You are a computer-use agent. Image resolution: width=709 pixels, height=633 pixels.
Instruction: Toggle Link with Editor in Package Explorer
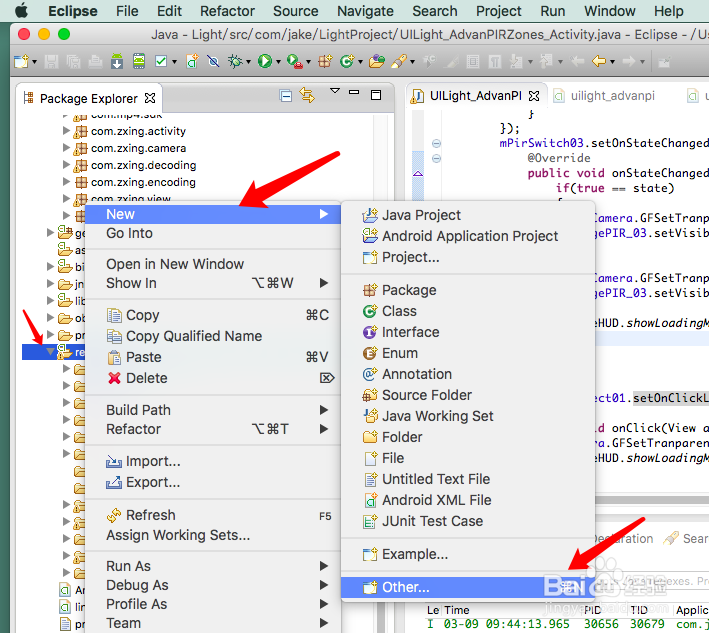[307, 95]
